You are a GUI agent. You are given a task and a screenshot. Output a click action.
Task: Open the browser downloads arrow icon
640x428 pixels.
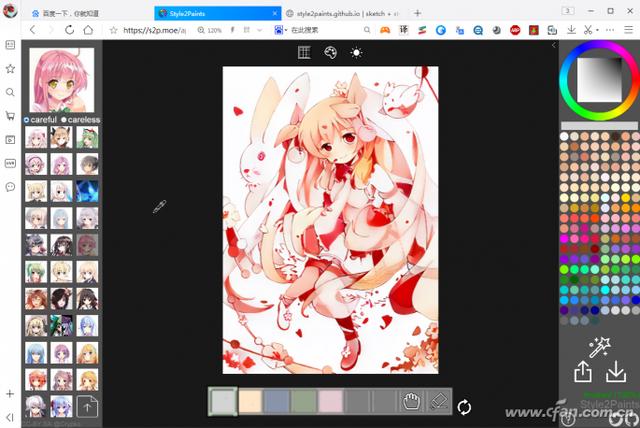[571, 30]
